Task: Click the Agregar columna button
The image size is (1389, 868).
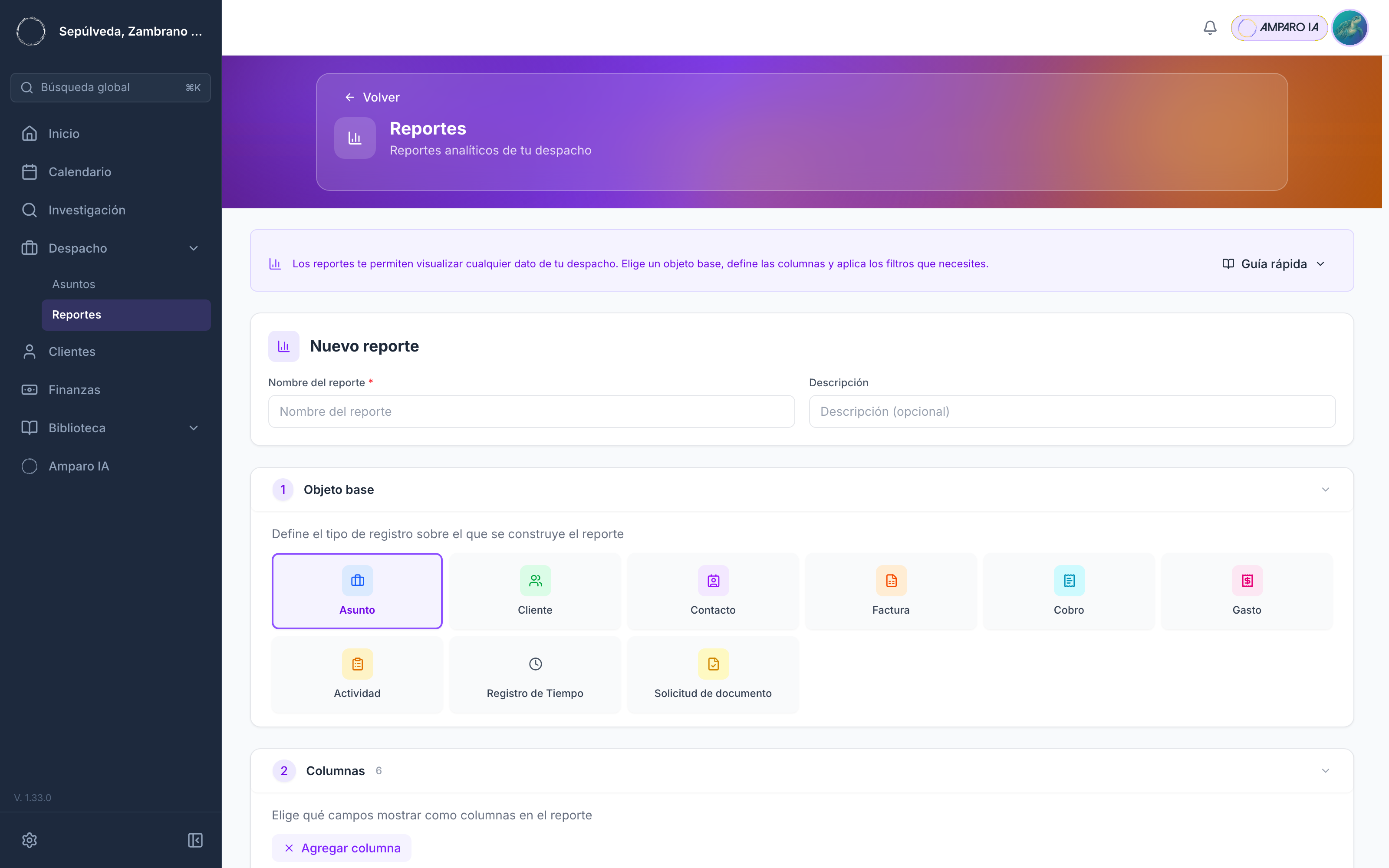Action: point(342,848)
